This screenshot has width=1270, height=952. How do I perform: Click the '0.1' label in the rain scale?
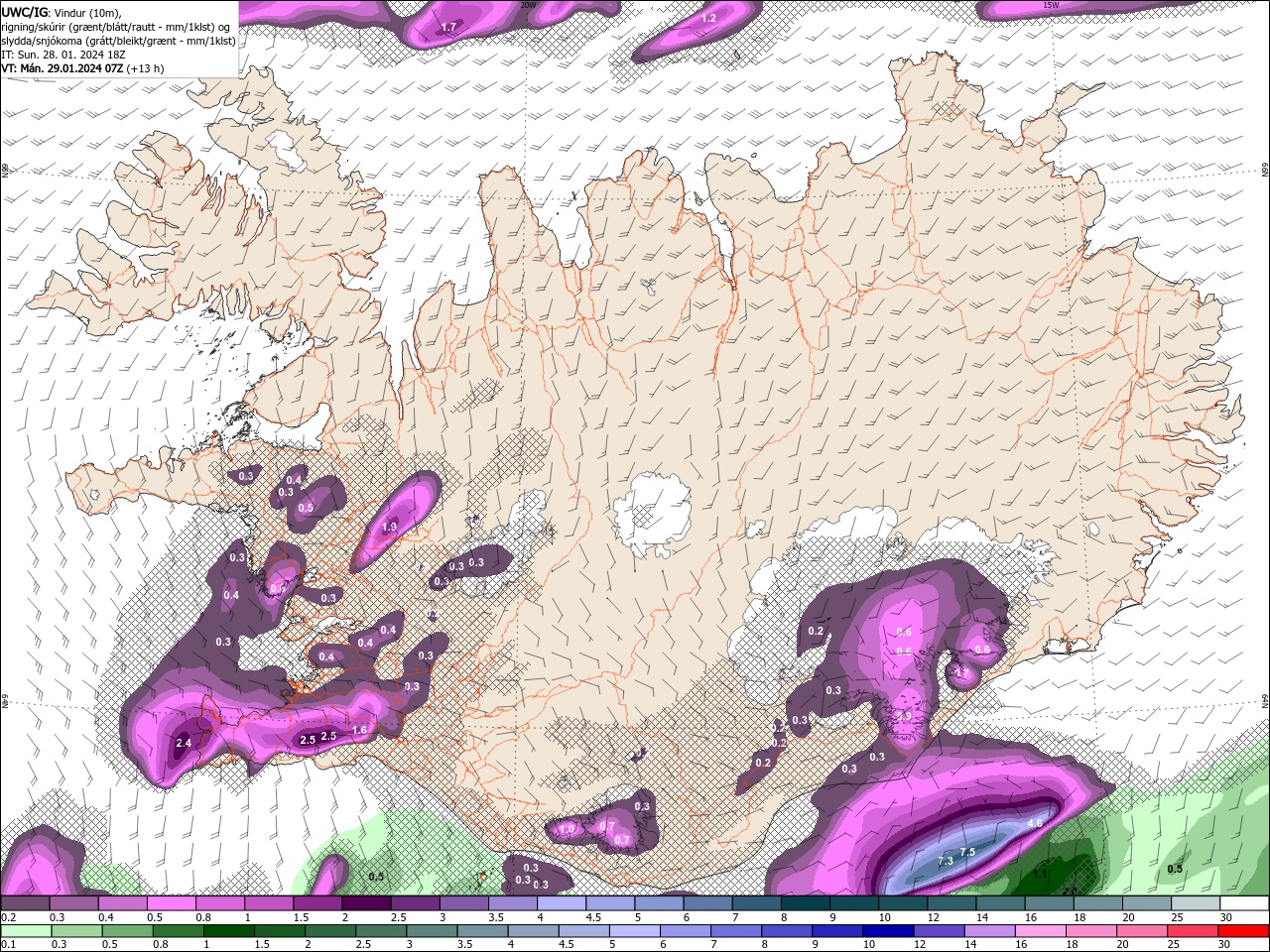click(8, 944)
